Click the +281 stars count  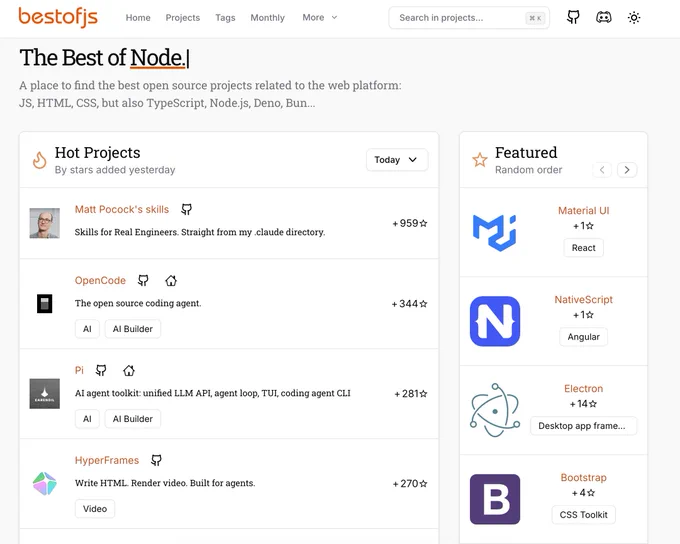click(410, 393)
